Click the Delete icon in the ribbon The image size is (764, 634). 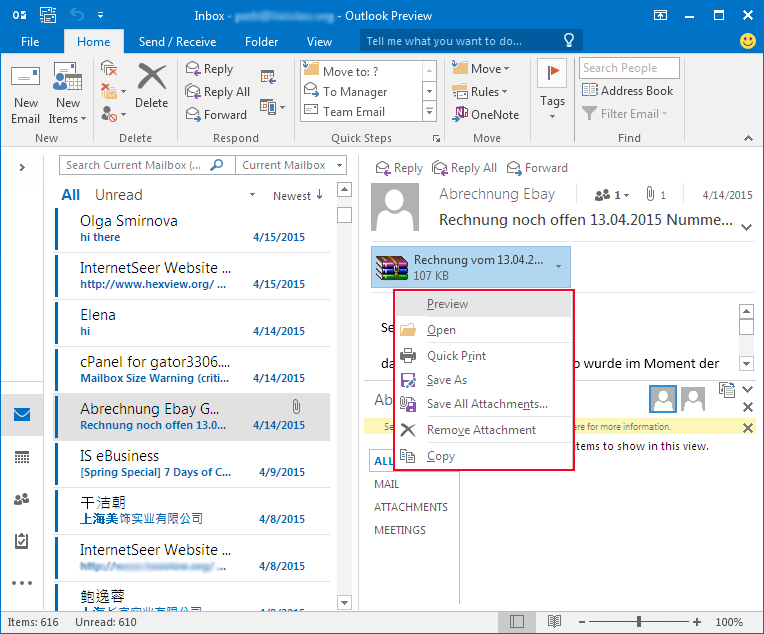pos(152,78)
